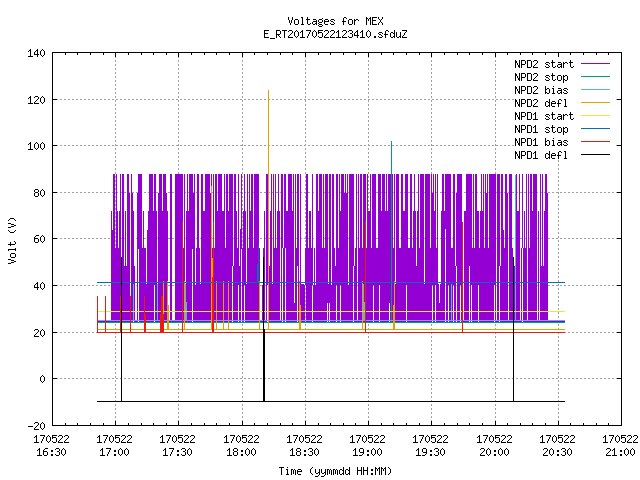The width and height of the screenshot is (640, 480).
Task: Click the x-axis tick label 21:00
Action: 620,453
